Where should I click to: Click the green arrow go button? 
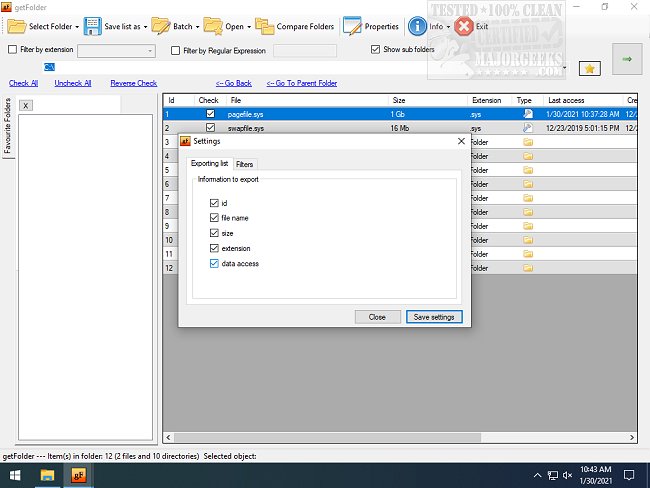(x=627, y=59)
